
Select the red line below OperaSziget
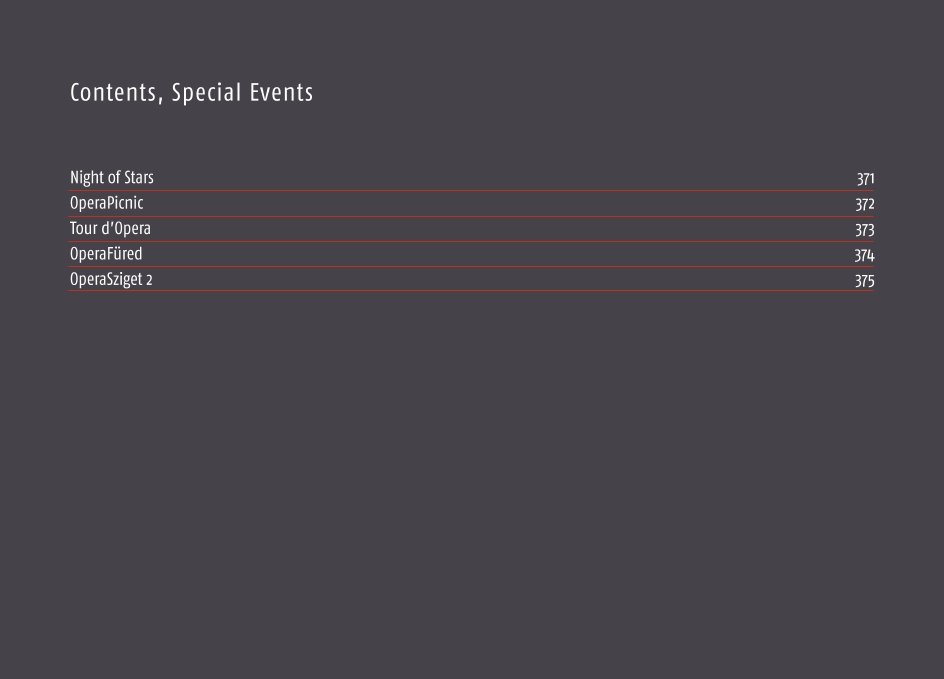(471, 291)
